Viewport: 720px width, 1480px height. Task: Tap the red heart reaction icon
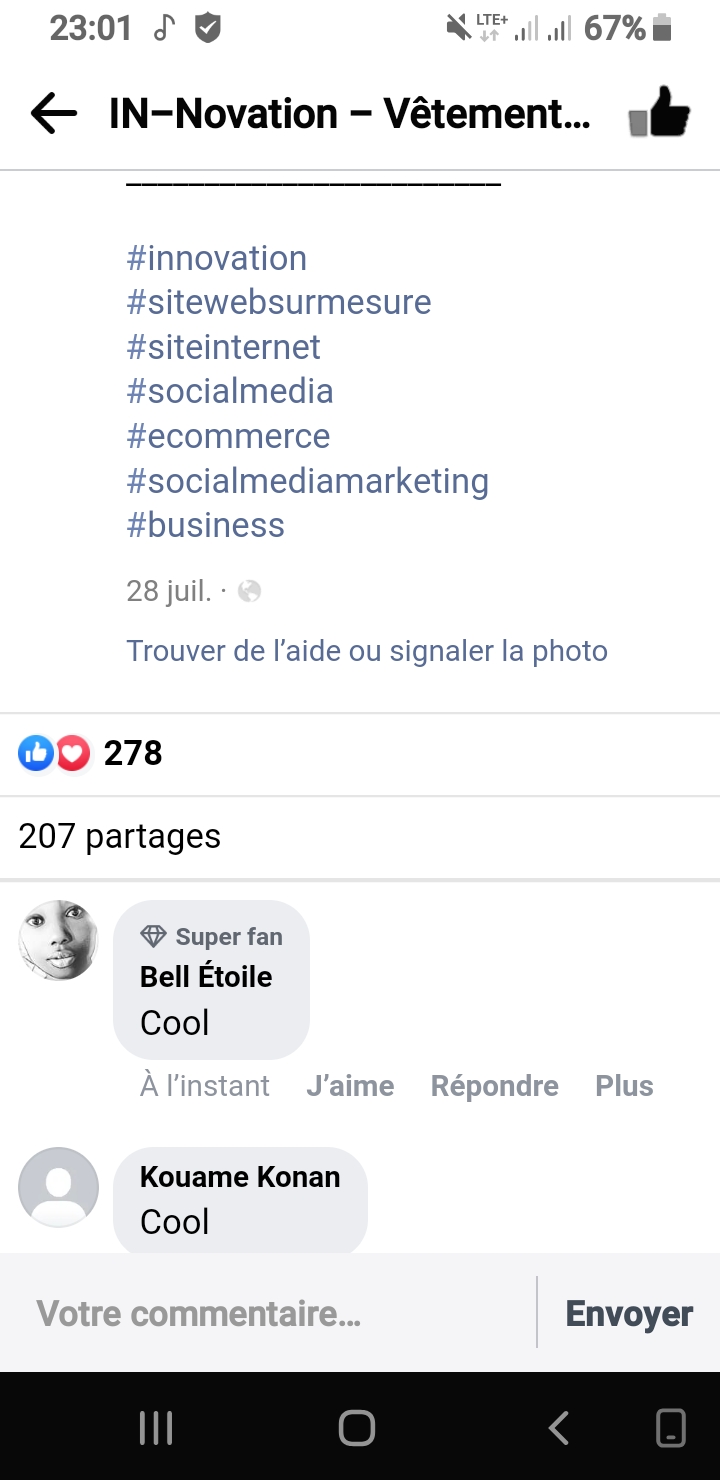pos(73,753)
